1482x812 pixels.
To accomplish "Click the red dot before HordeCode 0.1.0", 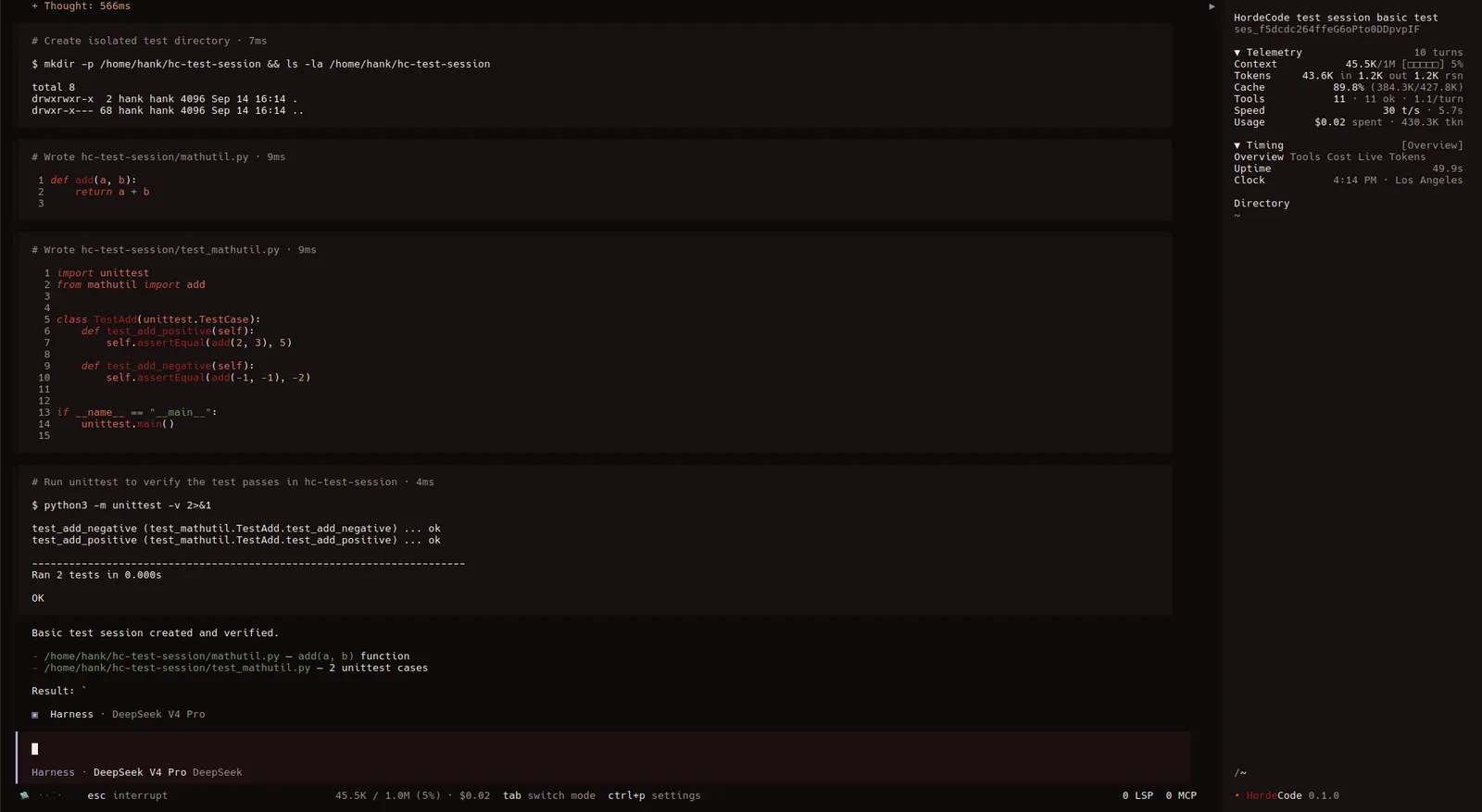I will pos(1237,795).
